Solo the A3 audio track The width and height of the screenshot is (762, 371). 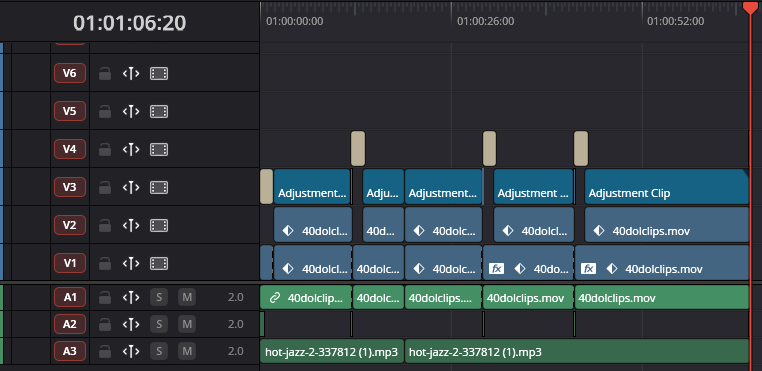point(159,351)
